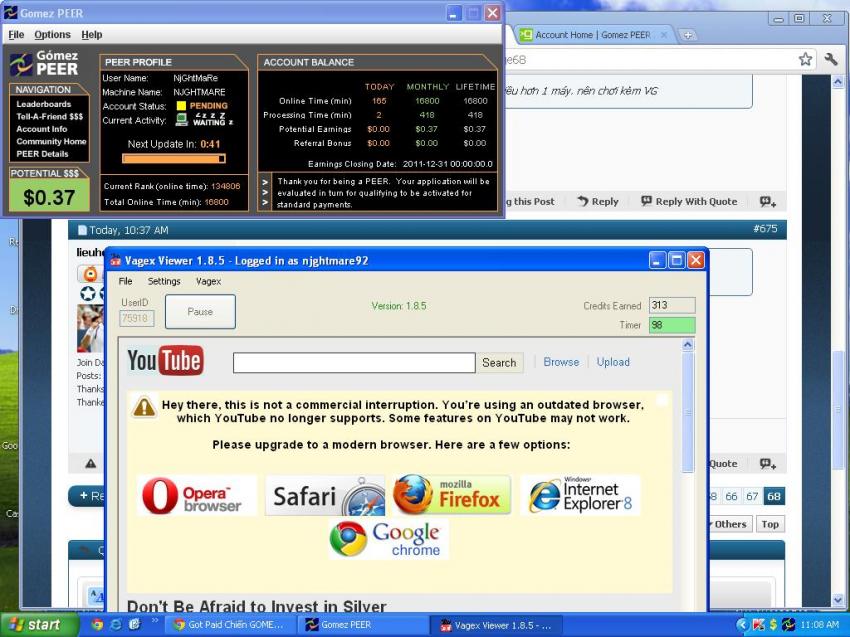Image resolution: width=850 pixels, height=637 pixels.
Task: Click the Vagex Viewer scroll up arrow
Action: tap(687, 345)
